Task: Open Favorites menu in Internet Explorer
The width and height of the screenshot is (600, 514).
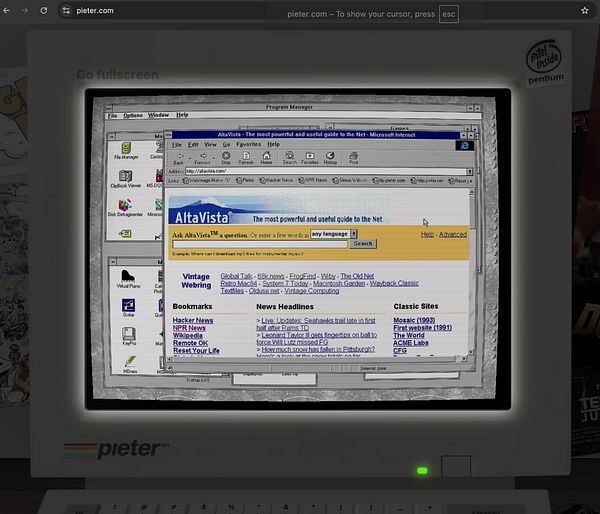Action: tap(248, 144)
